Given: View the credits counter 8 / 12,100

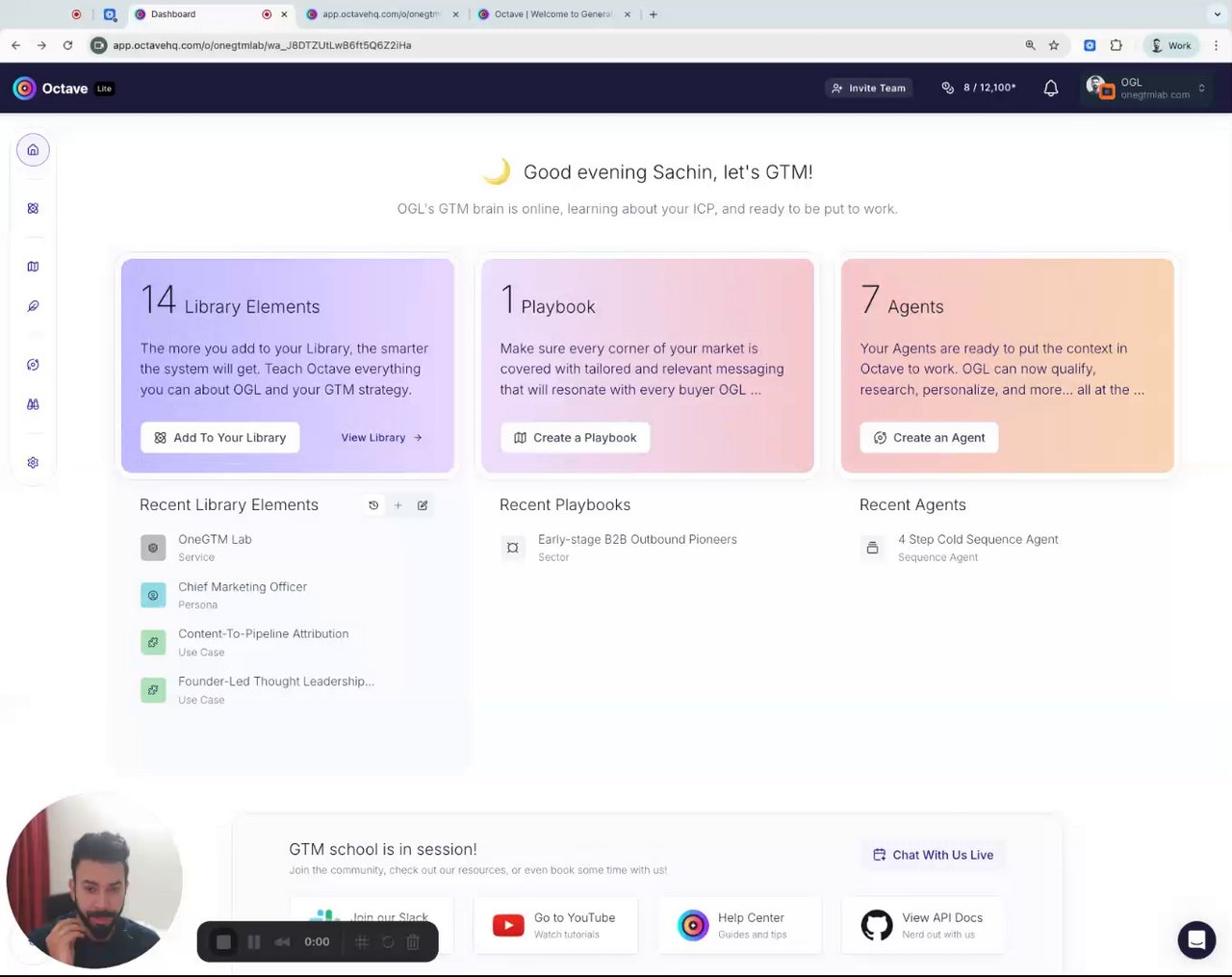Looking at the screenshot, I should pyautogui.click(x=978, y=88).
